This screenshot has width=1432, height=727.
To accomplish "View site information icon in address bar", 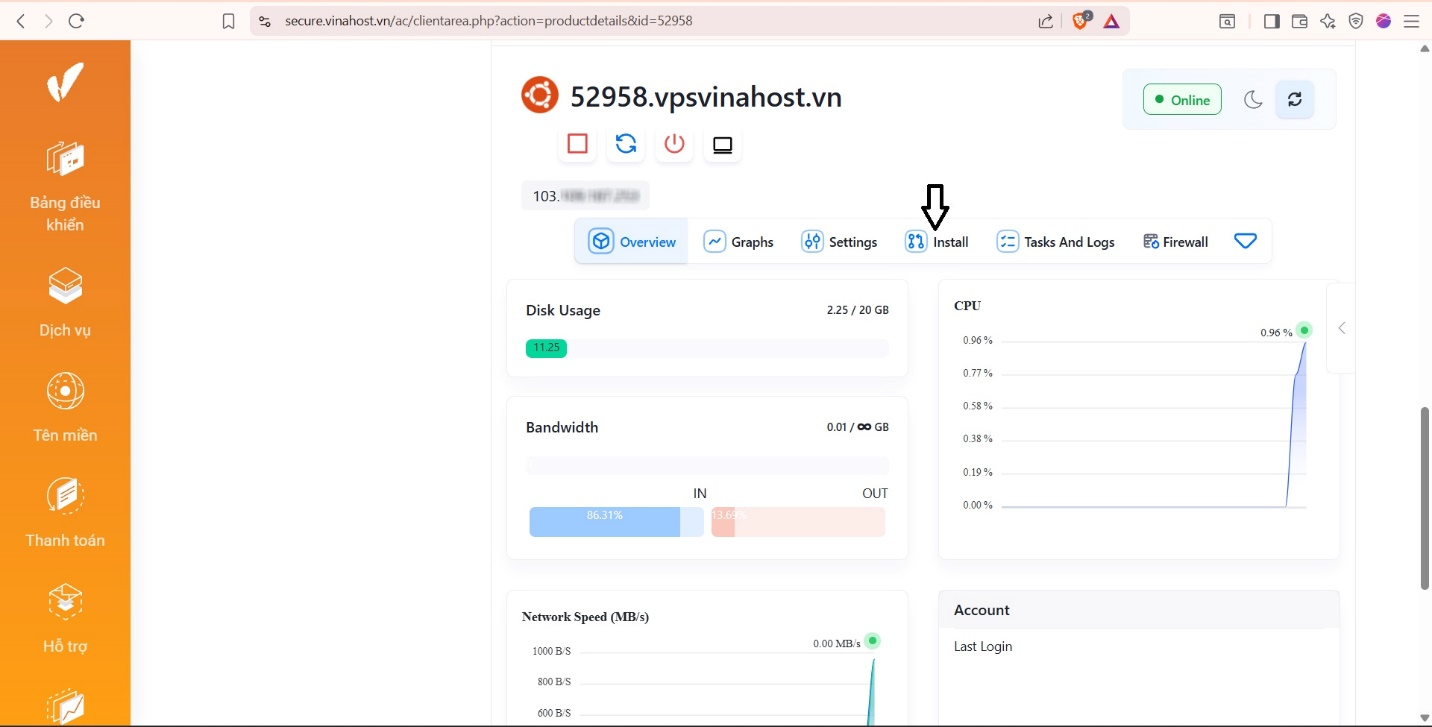I will click(263, 21).
